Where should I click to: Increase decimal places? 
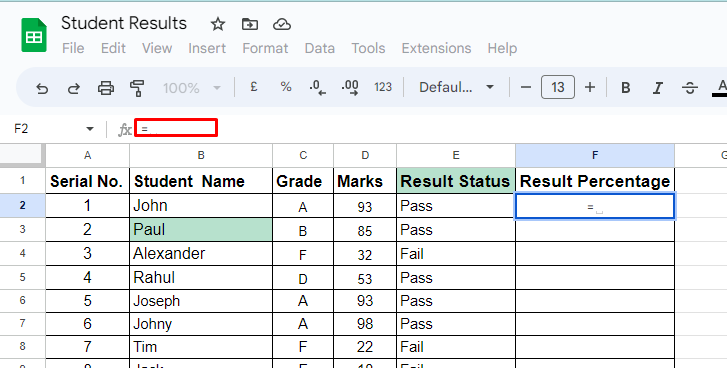click(350, 87)
